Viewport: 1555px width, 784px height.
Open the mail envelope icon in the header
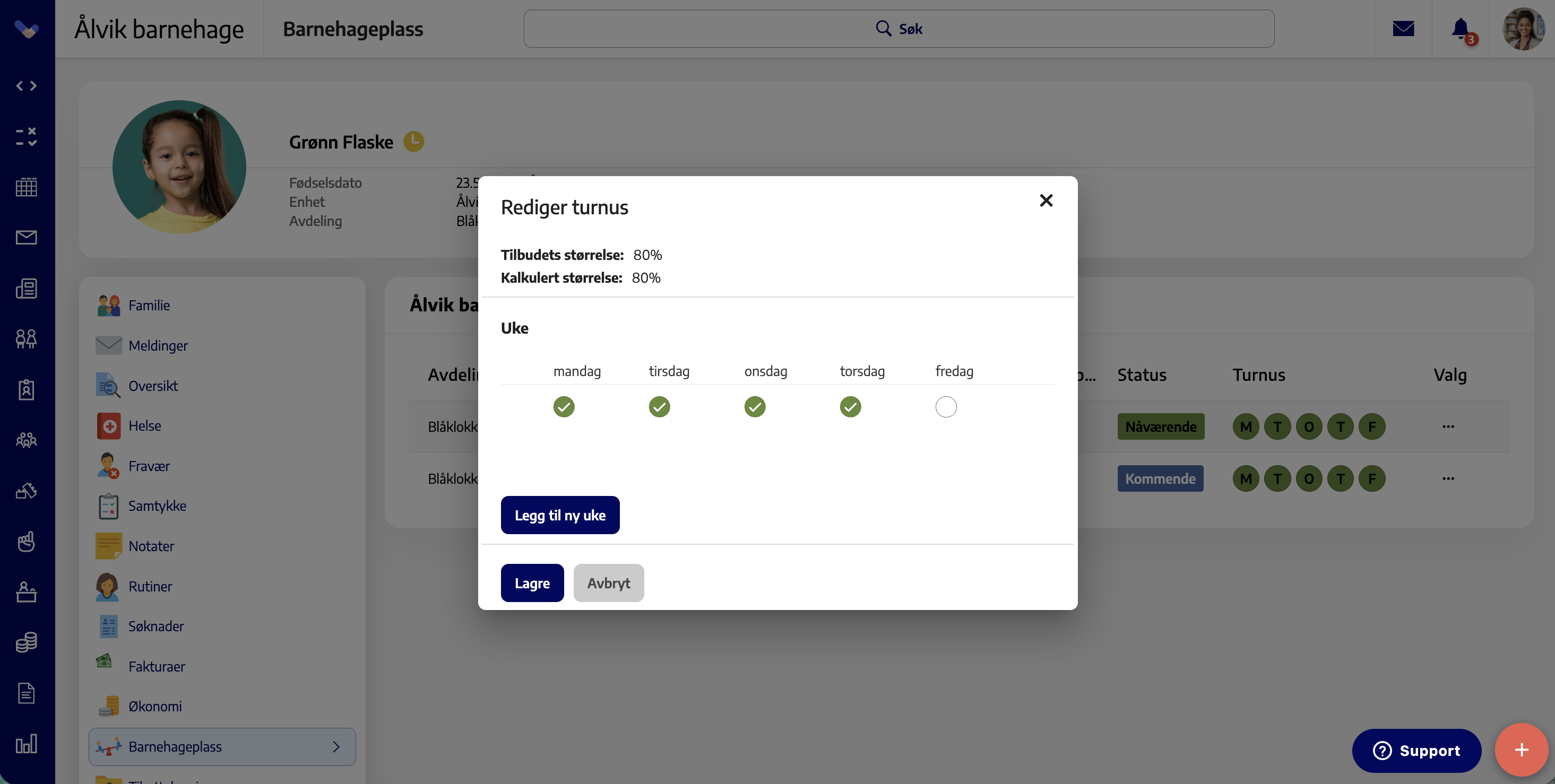click(1403, 28)
